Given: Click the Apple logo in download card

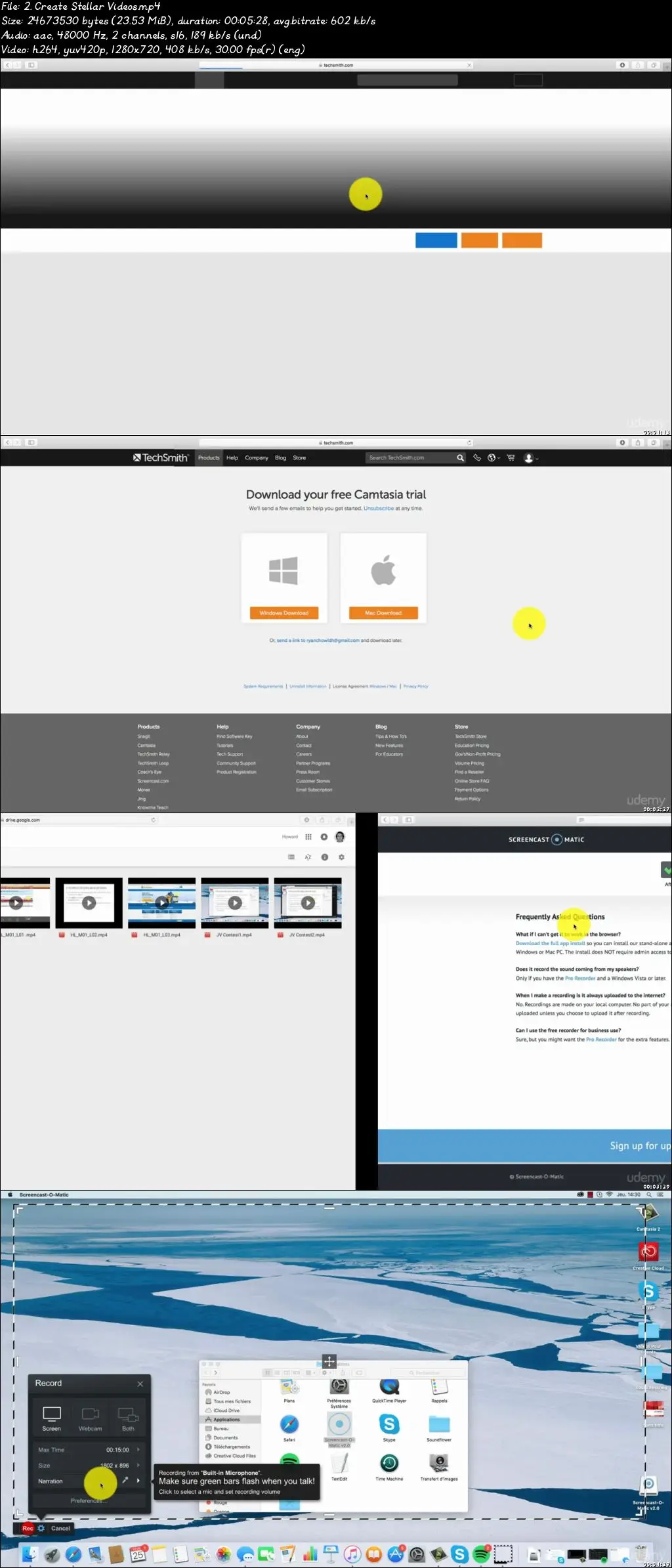Looking at the screenshot, I should coord(383,569).
